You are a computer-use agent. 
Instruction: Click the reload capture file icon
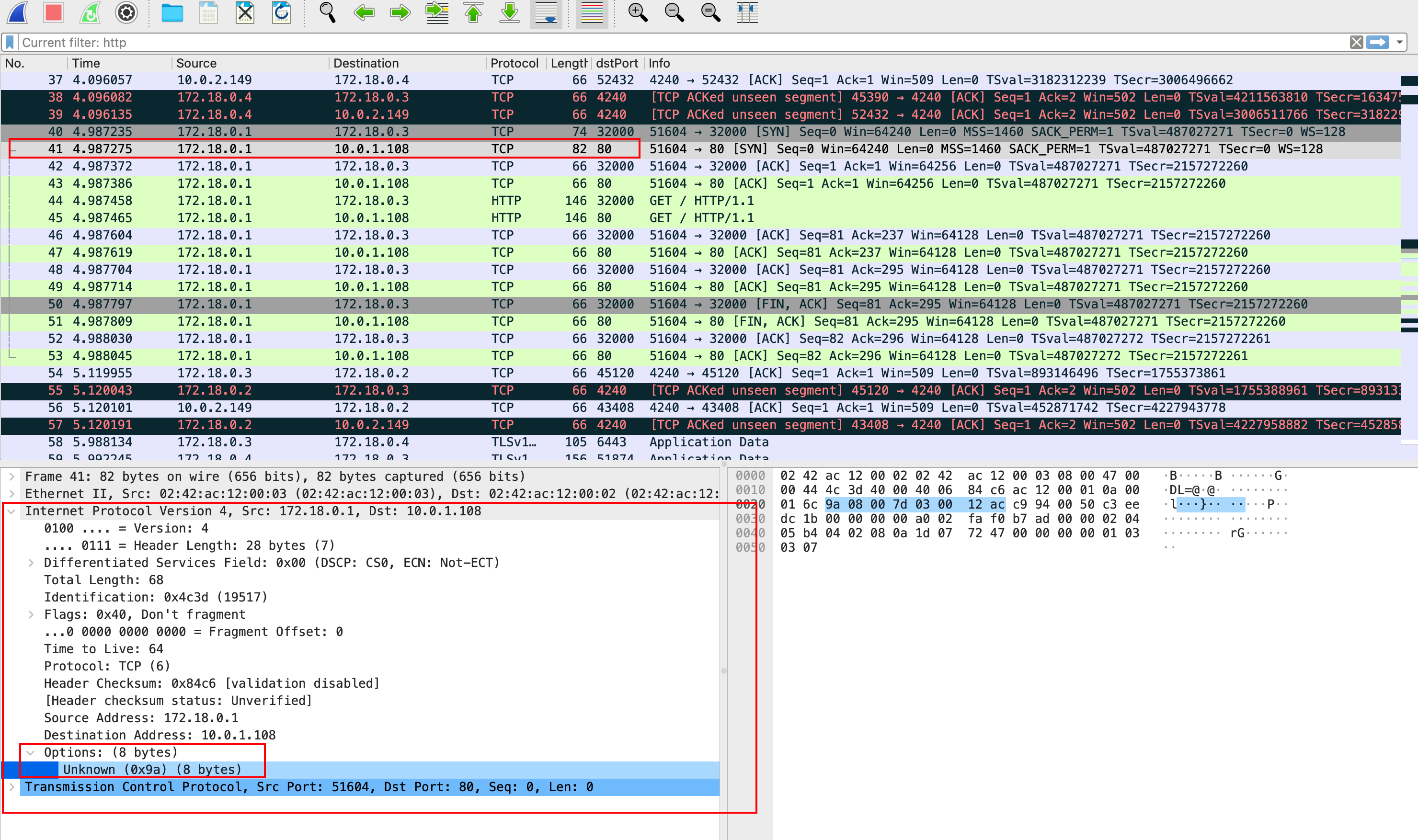click(x=281, y=12)
